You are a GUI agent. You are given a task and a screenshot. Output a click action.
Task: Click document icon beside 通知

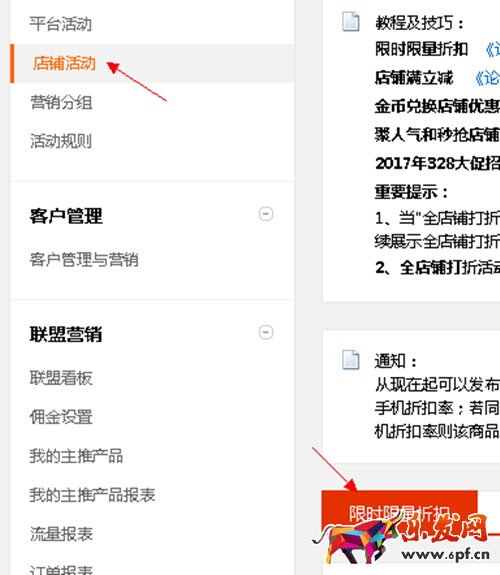click(350, 359)
